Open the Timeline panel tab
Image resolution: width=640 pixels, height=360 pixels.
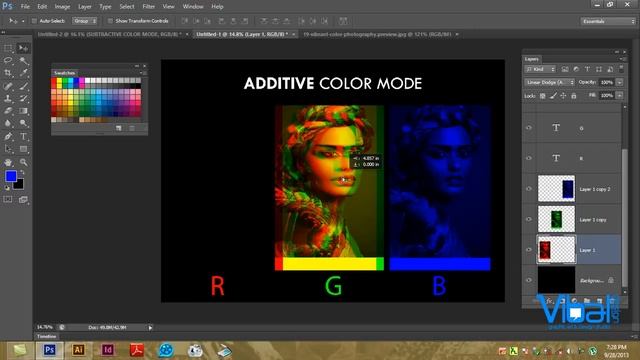click(x=47, y=337)
